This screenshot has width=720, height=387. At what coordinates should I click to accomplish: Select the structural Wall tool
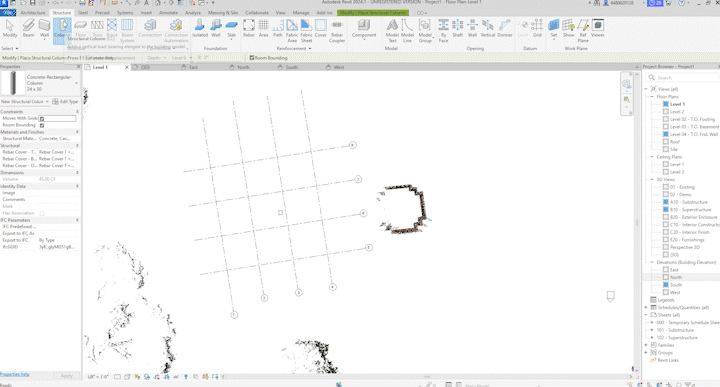coord(45,28)
